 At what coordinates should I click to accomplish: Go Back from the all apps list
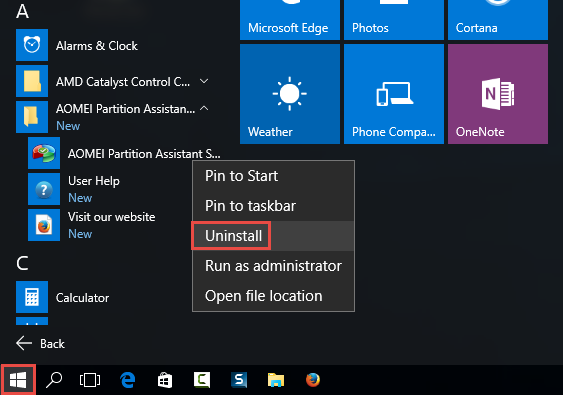[x=40, y=343]
